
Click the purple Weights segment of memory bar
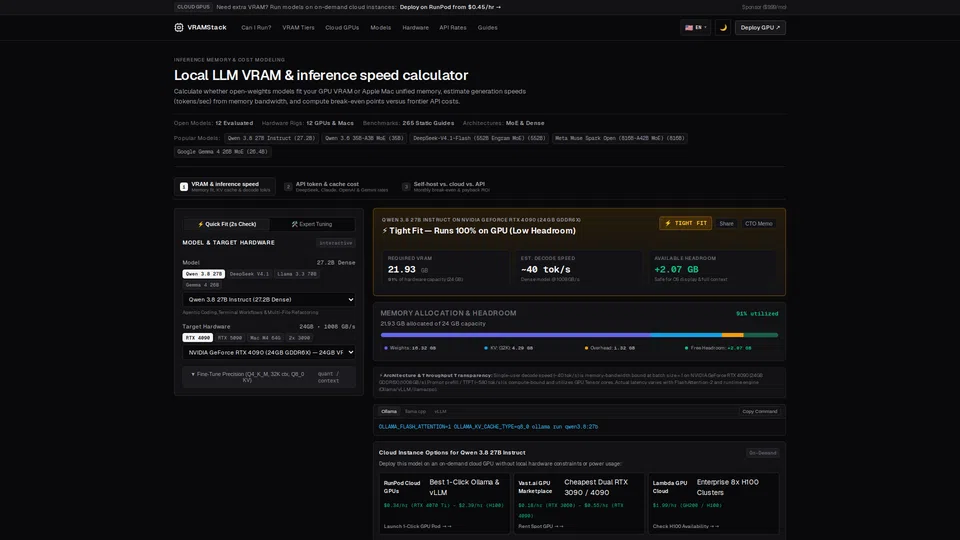[516, 335]
